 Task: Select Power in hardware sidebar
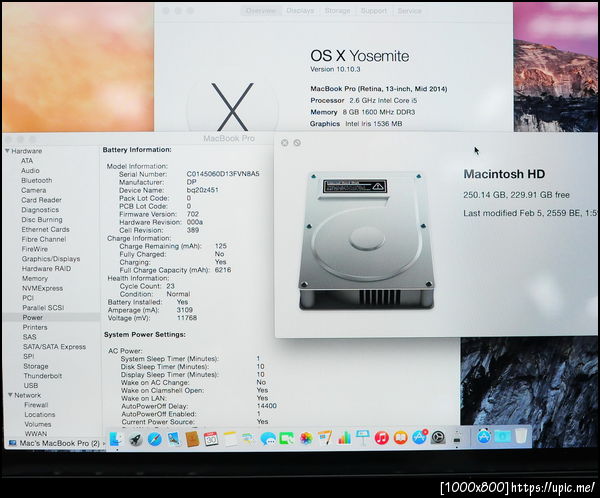33,317
